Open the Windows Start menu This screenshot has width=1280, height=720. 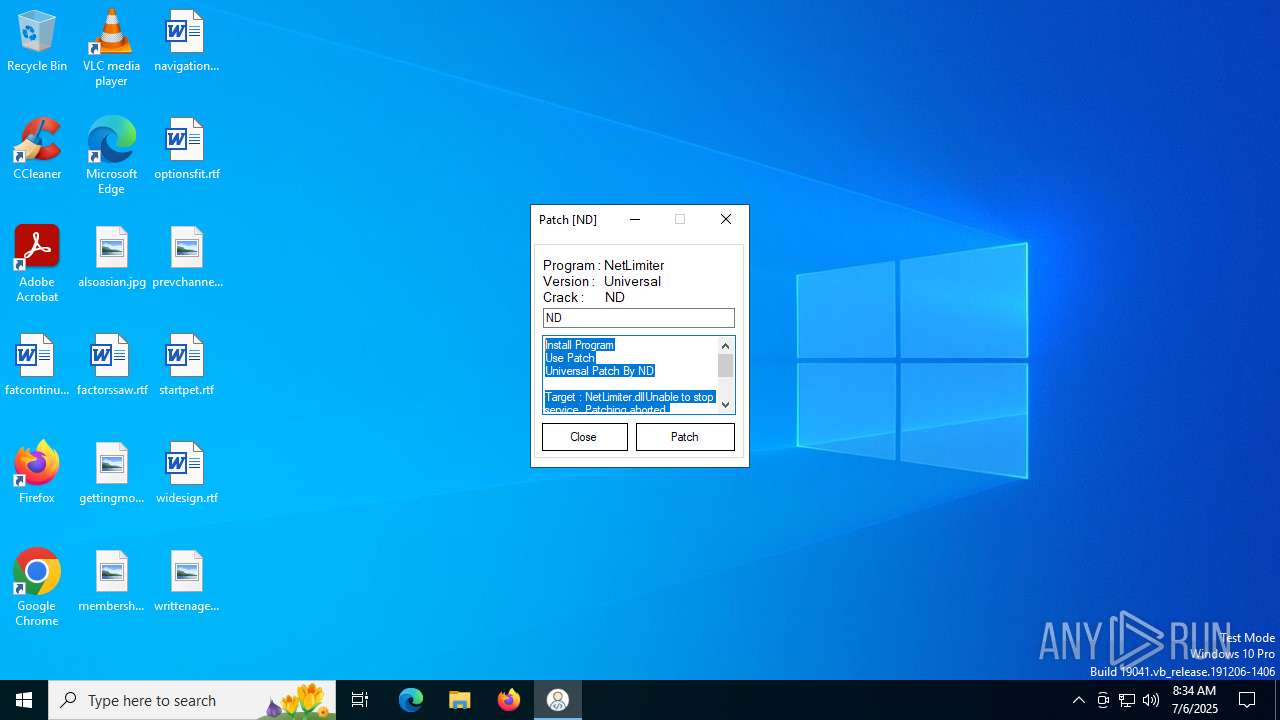[x=24, y=700]
